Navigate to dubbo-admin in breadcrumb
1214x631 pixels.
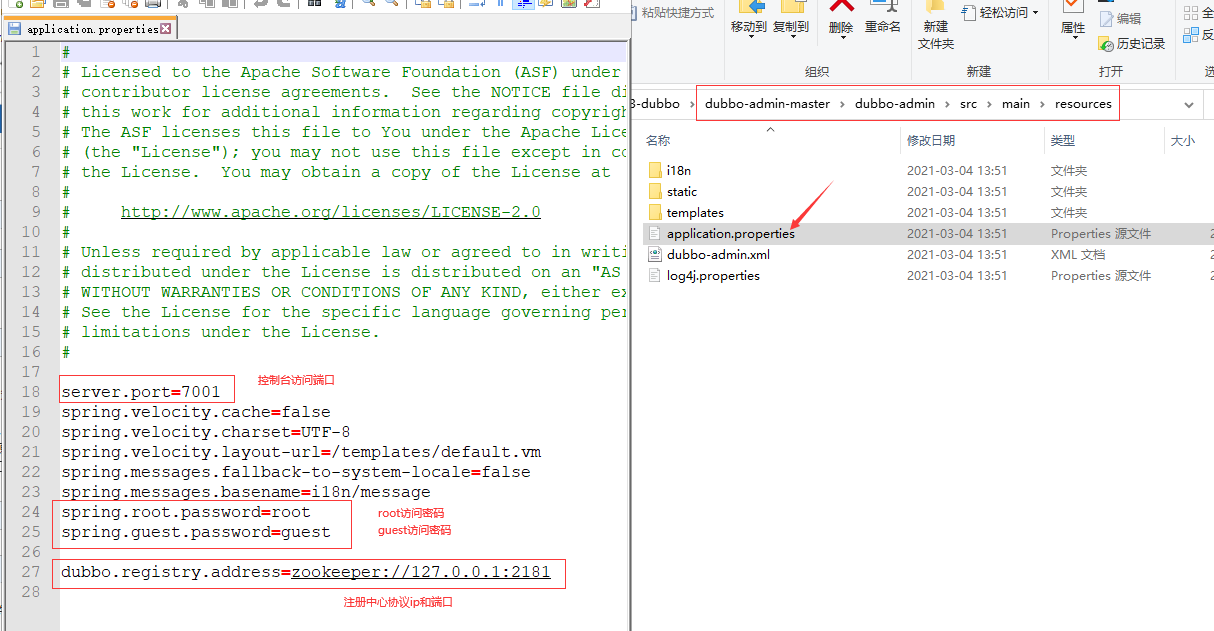895,103
